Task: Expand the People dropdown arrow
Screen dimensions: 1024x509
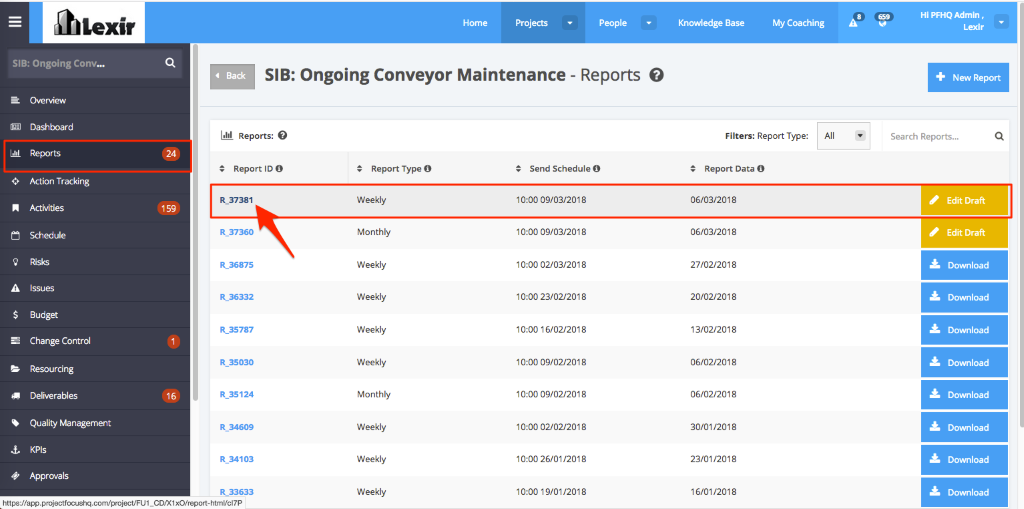Action: (x=648, y=23)
